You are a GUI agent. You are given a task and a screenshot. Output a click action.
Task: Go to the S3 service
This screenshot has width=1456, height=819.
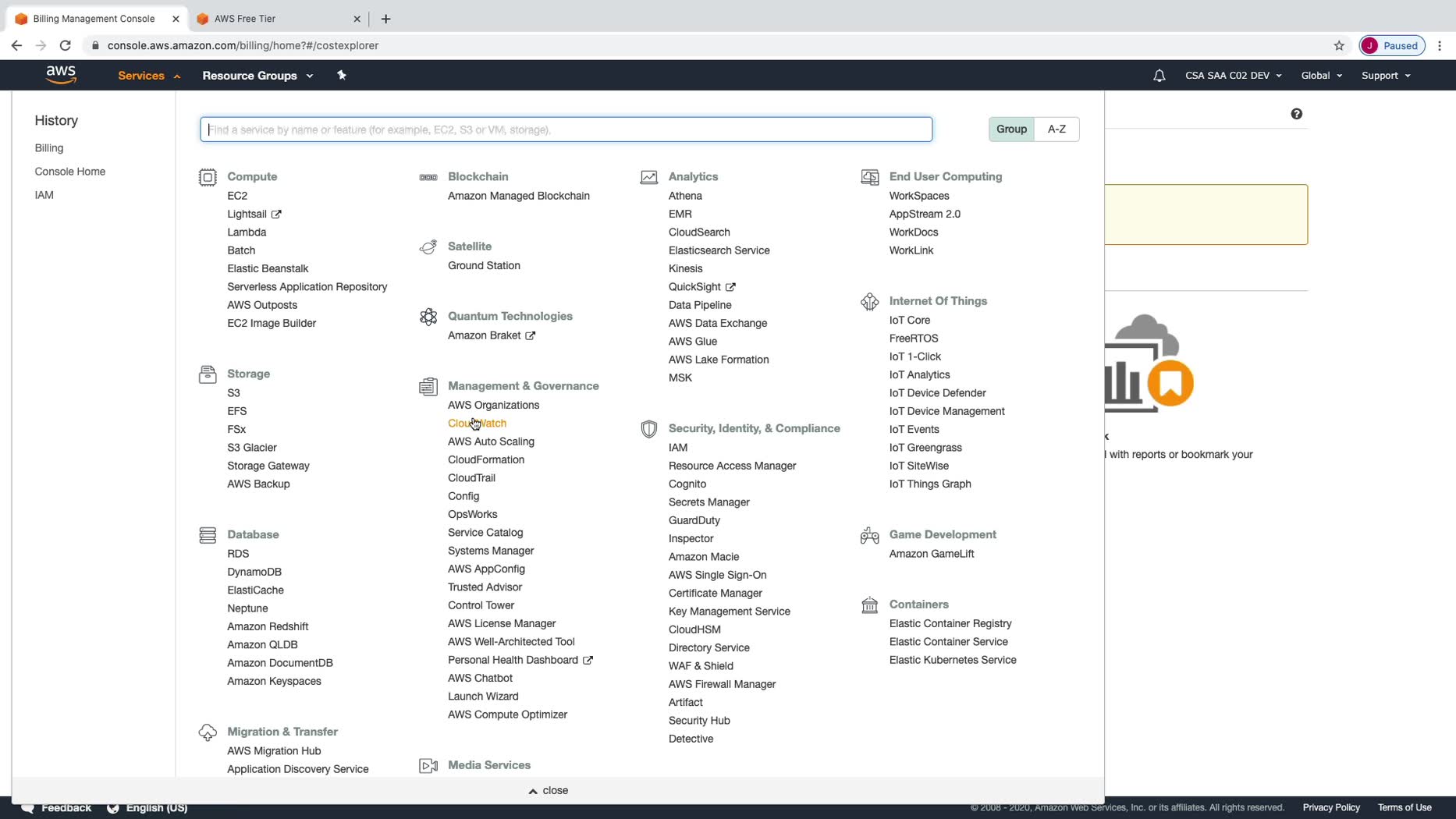(233, 393)
